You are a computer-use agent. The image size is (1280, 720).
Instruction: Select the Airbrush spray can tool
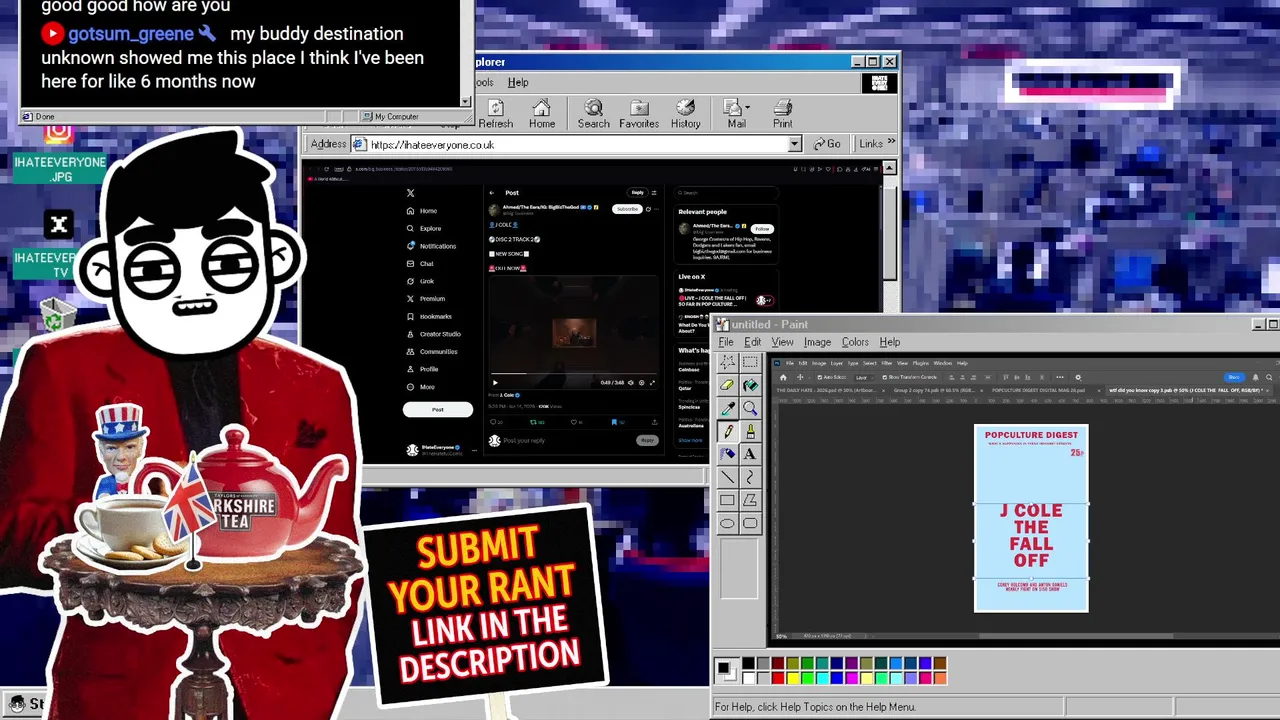728,454
